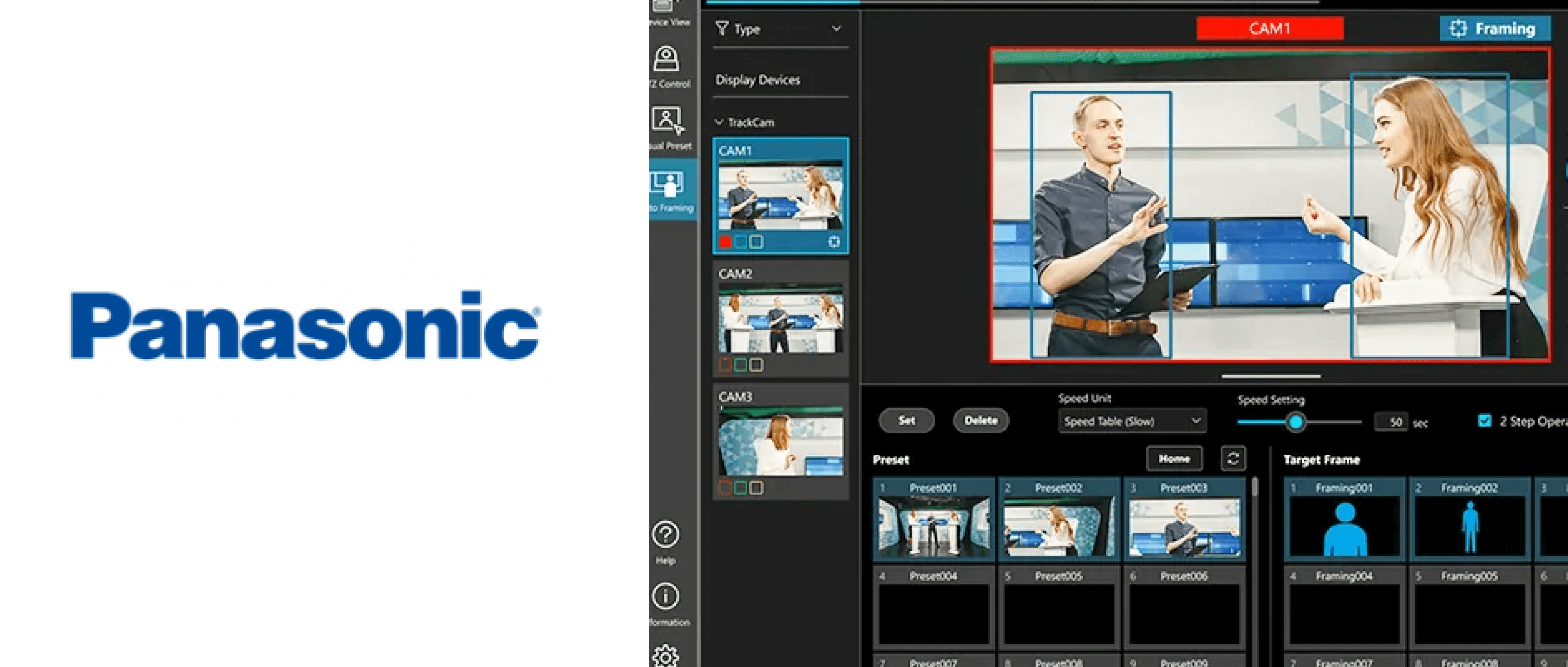
Task: Toggle the green square indicator on CAM2
Action: pyautogui.click(x=741, y=365)
